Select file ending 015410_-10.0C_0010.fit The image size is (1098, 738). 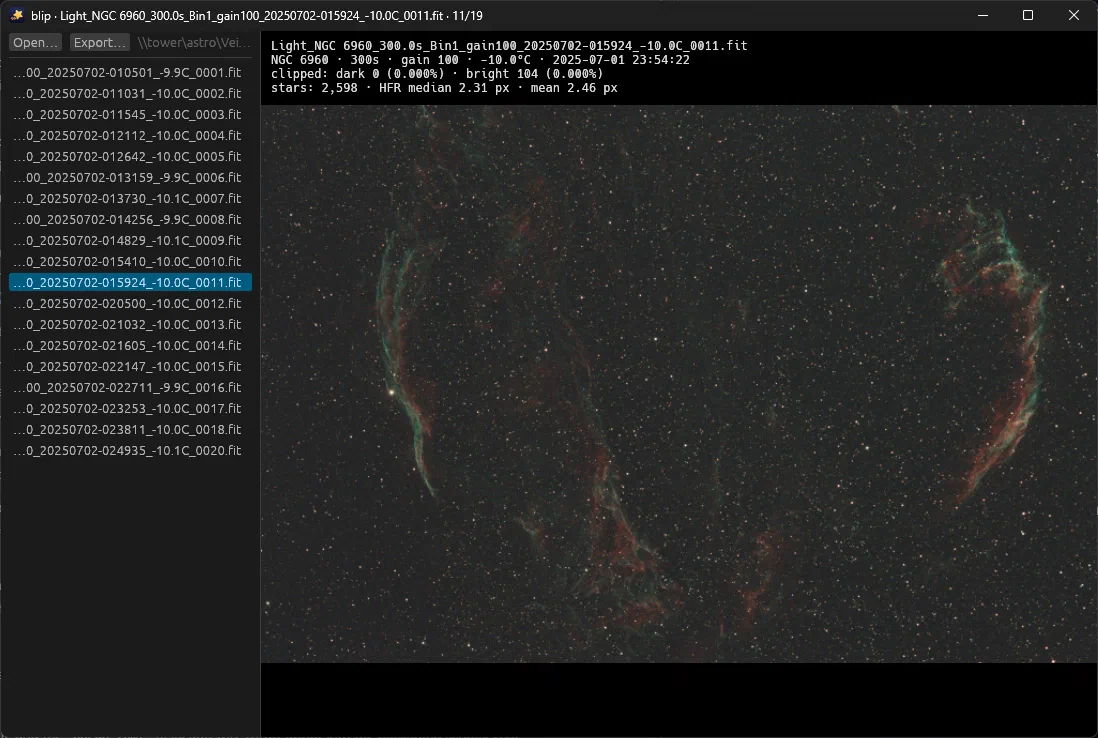(x=130, y=261)
